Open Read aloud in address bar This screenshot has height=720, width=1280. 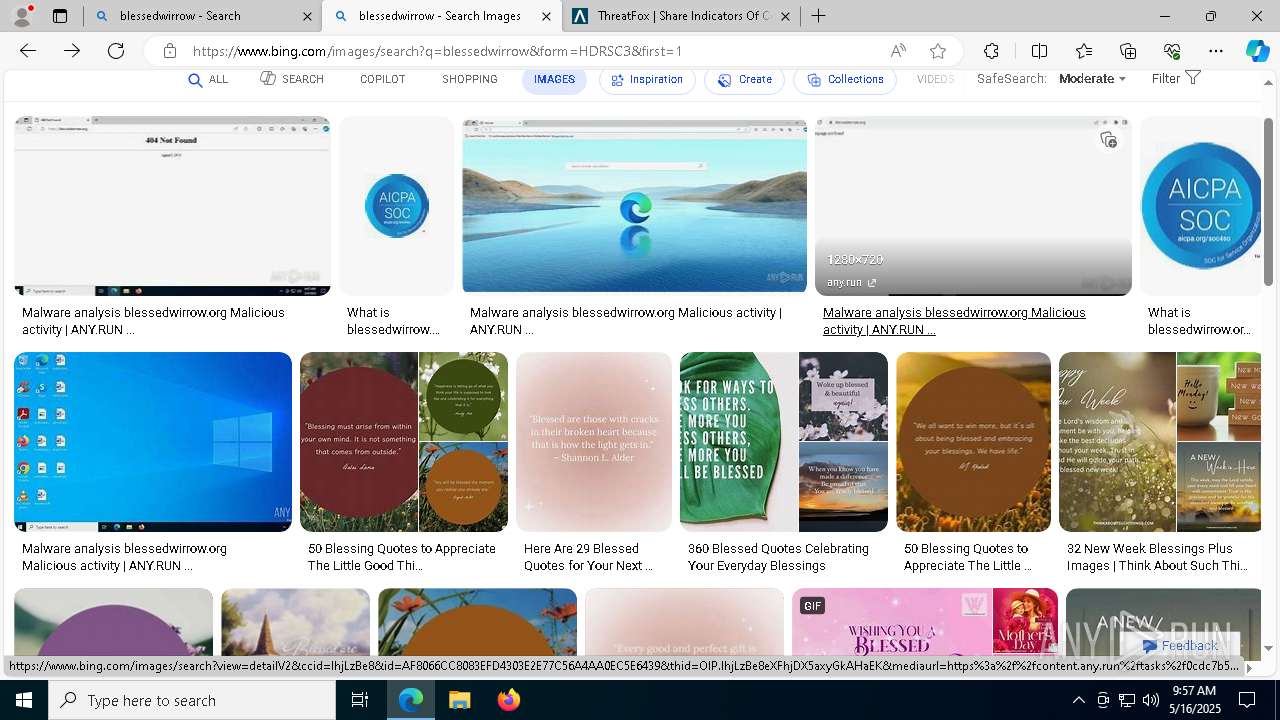[x=898, y=51]
